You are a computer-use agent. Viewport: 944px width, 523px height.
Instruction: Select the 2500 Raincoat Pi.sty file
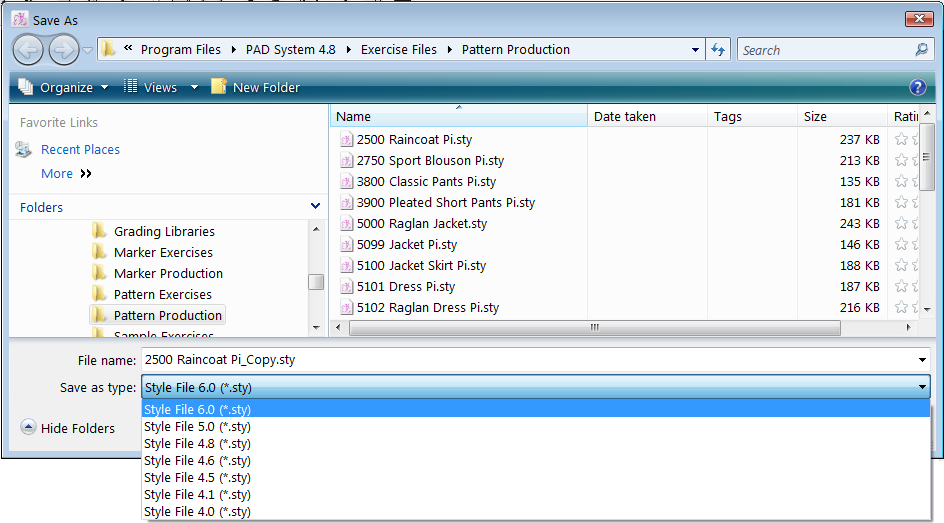pyautogui.click(x=414, y=140)
